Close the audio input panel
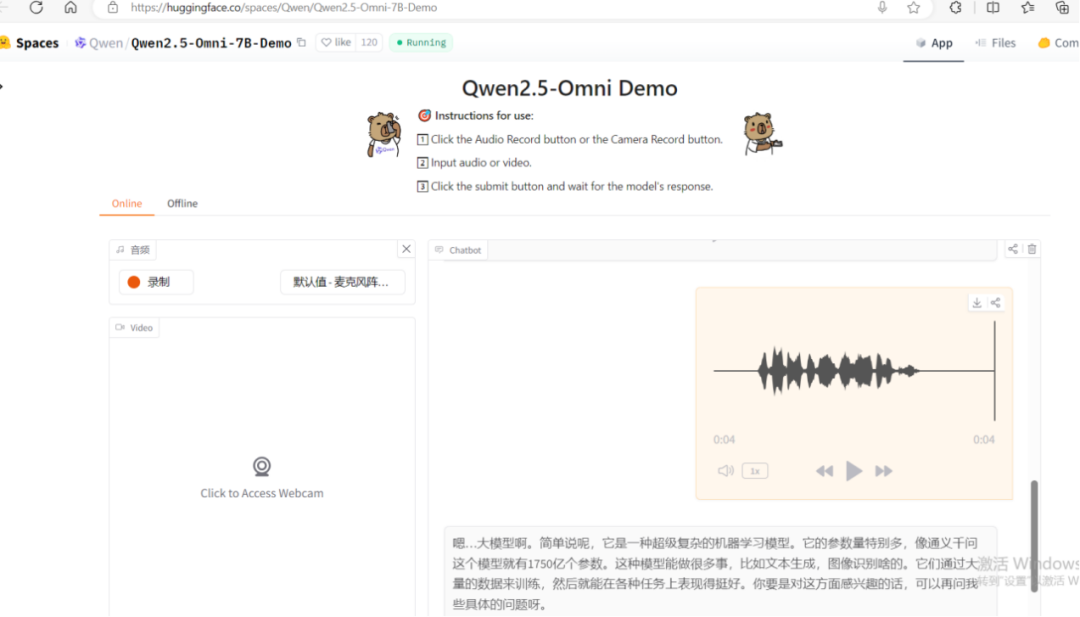 (x=406, y=249)
